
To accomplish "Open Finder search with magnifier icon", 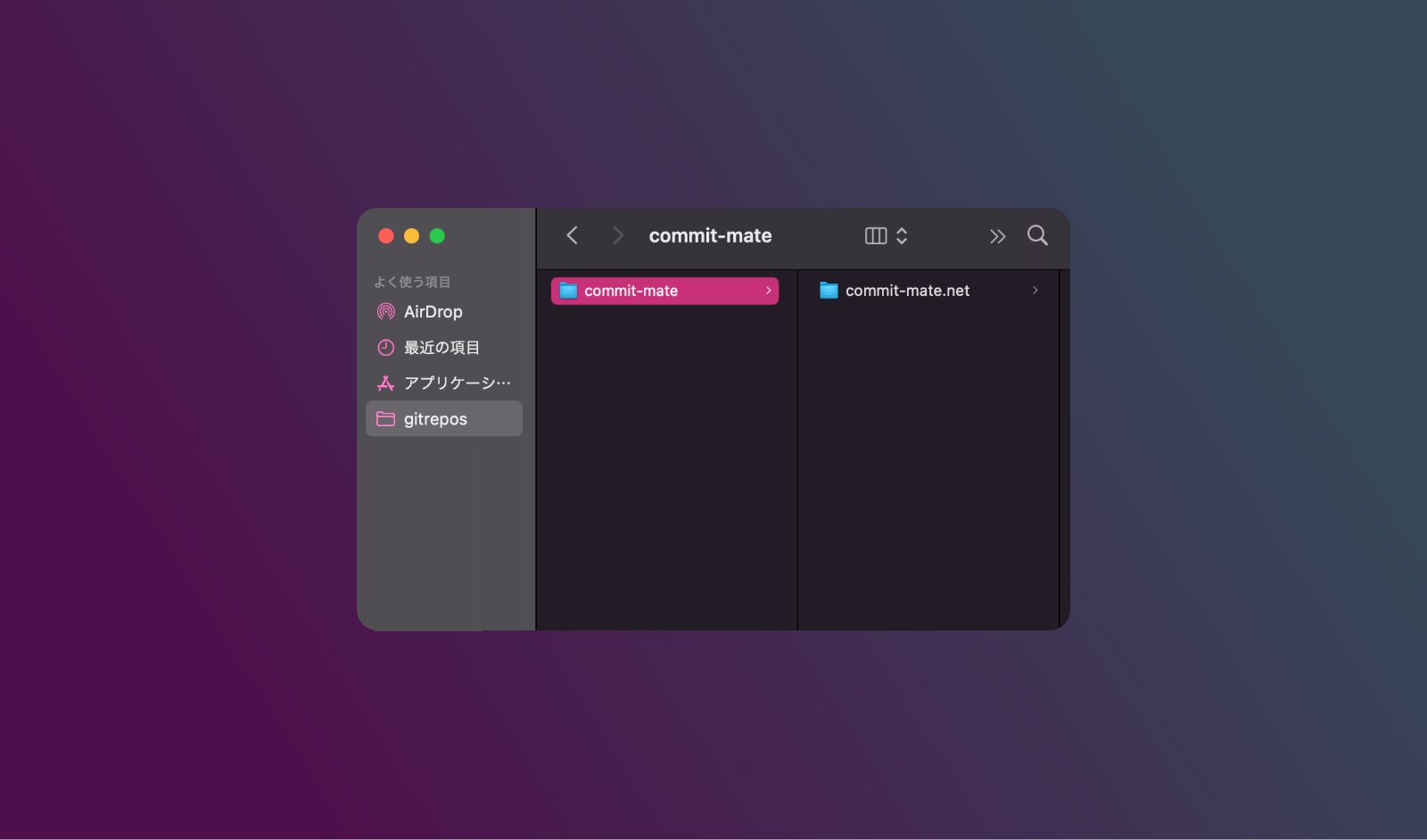I will [1037, 235].
